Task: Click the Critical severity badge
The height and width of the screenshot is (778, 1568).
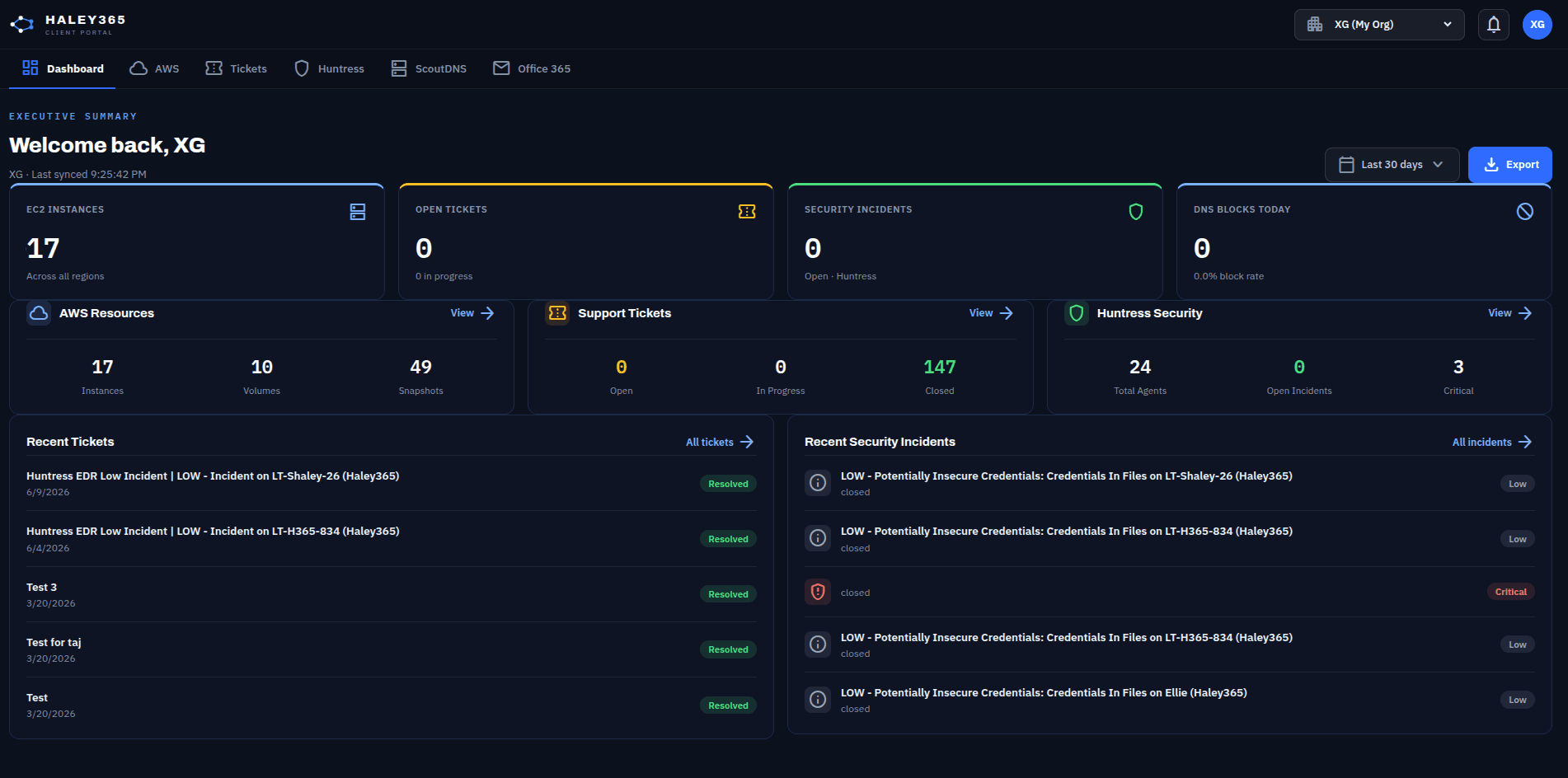Action: (x=1511, y=592)
